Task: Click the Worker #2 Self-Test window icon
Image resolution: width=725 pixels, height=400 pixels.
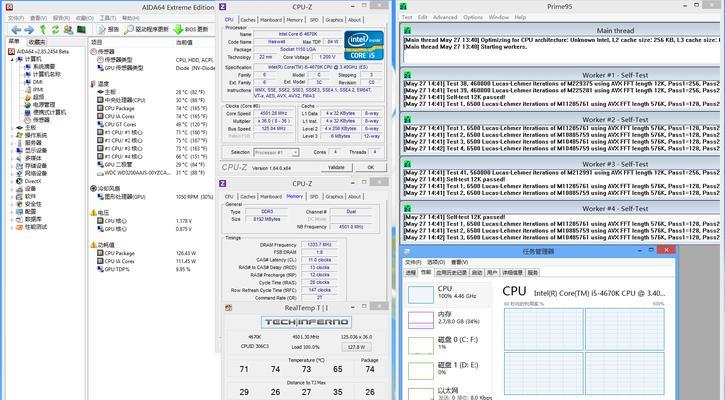Action: click(407, 119)
